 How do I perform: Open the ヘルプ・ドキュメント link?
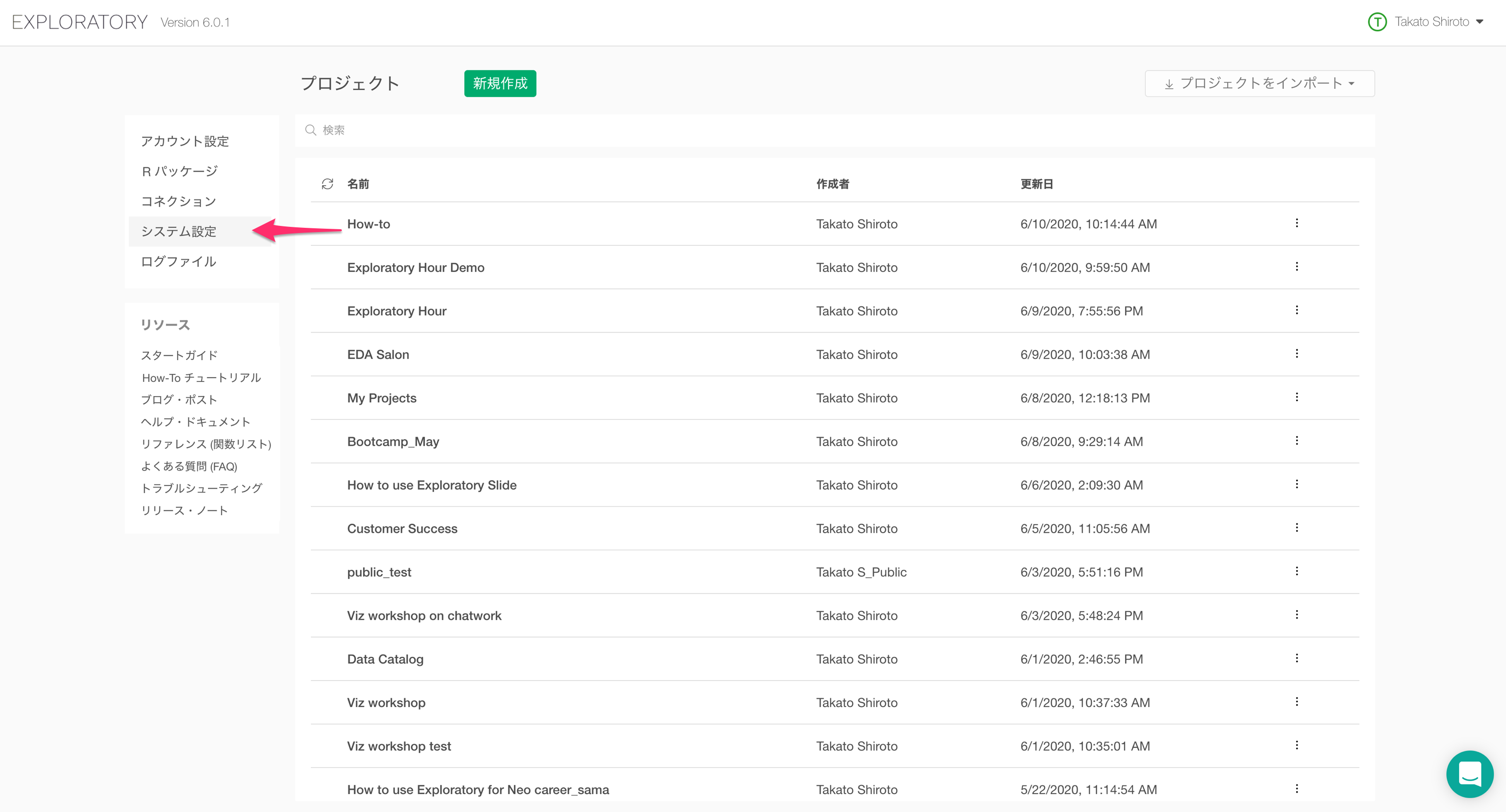point(196,422)
